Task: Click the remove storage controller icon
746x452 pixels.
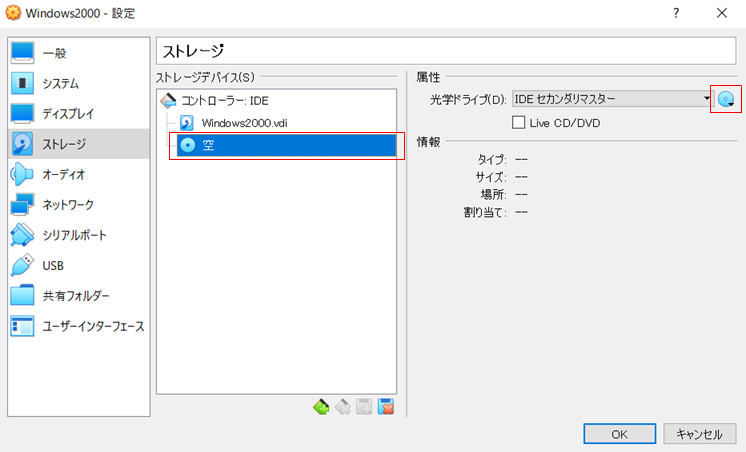Action: [x=343, y=407]
